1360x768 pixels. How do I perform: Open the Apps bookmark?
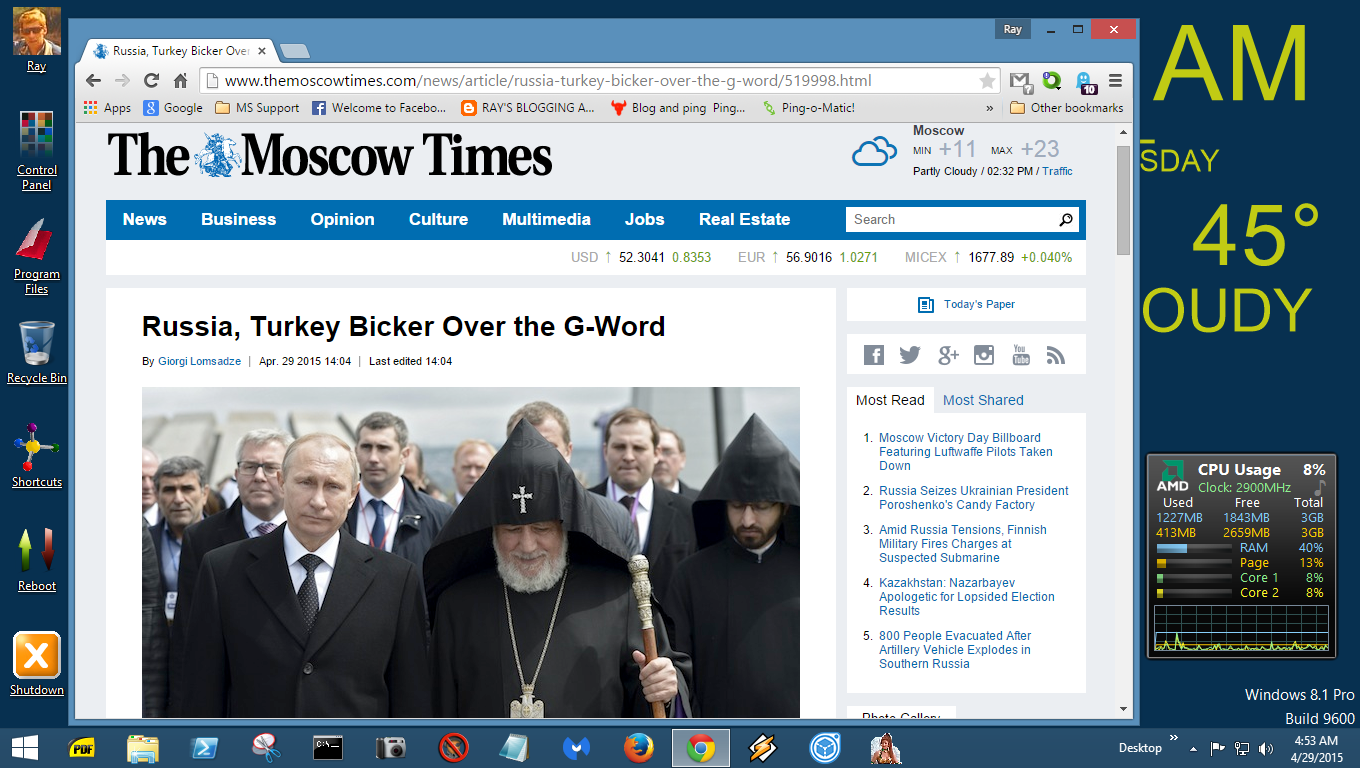point(107,108)
